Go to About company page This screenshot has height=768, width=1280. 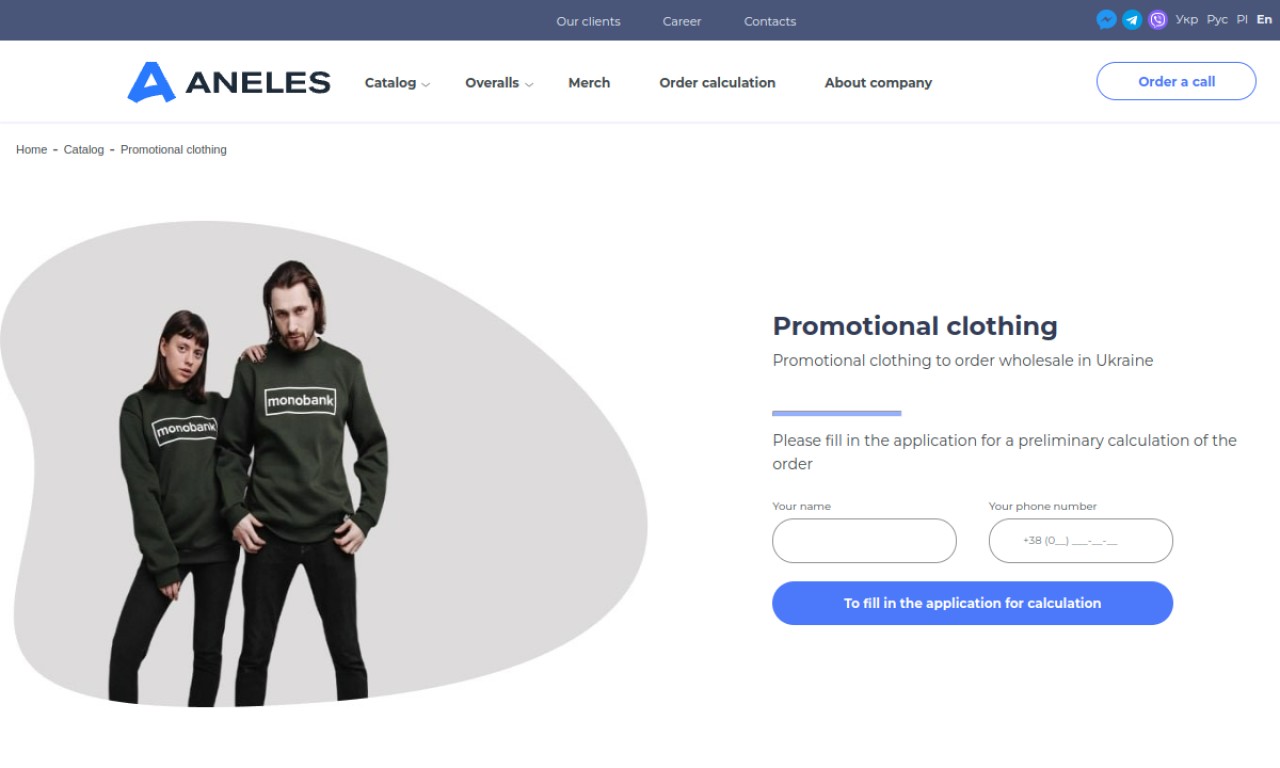(878, 83)
